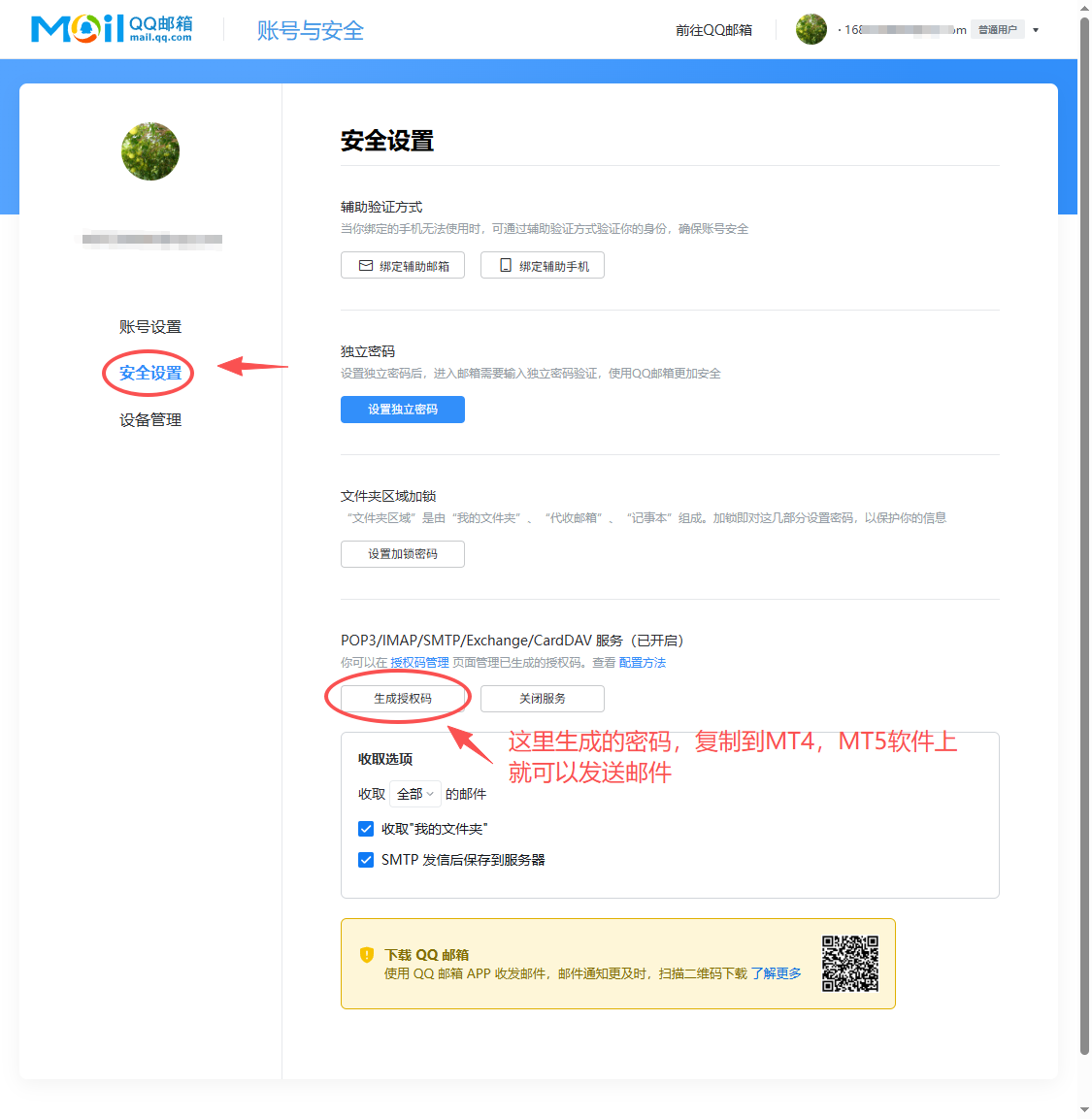Click the blue 设置独立密码 button

(x=403, y=410)
